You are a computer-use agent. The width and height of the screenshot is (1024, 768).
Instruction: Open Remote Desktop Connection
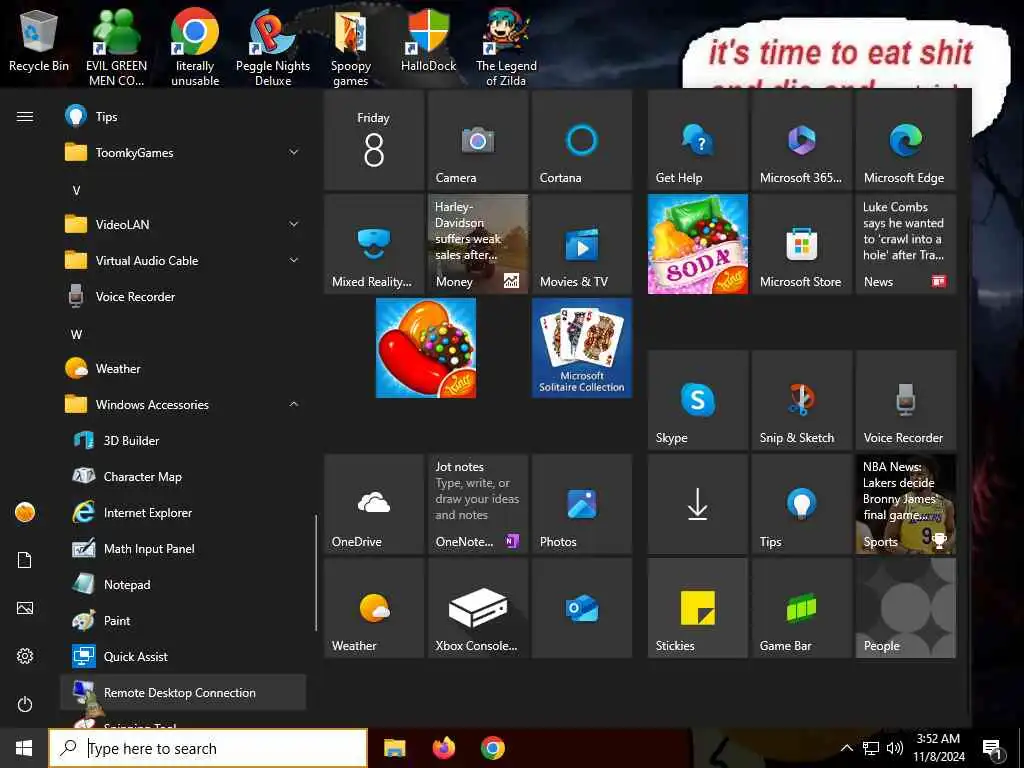tap(183, 692)
